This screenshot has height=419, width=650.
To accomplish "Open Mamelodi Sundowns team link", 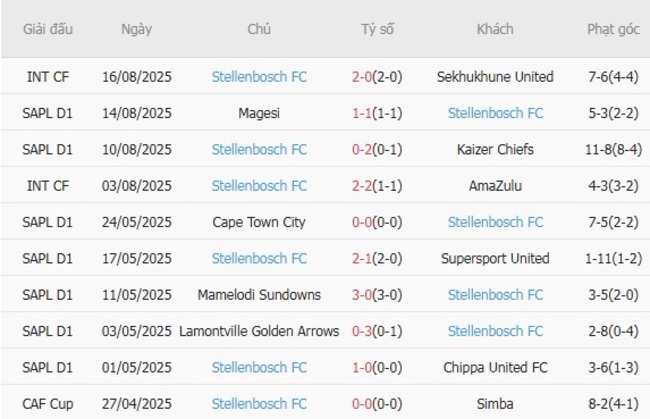I will click(x=259, y=294).
